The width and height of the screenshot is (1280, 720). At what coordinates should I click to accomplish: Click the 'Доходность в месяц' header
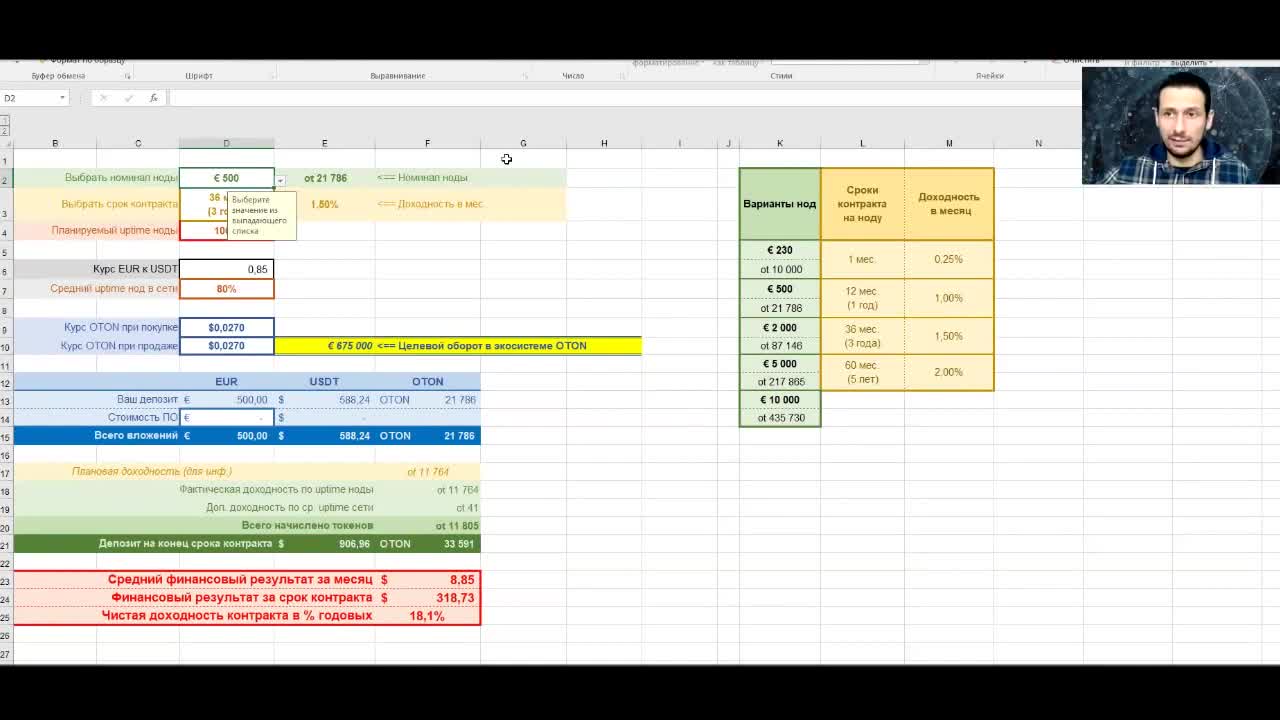(x=949, y=204)
